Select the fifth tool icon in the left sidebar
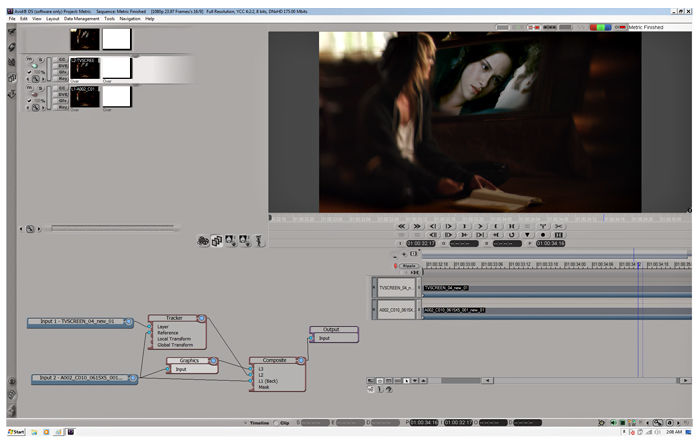700x445 pixels. click(12, 94)
